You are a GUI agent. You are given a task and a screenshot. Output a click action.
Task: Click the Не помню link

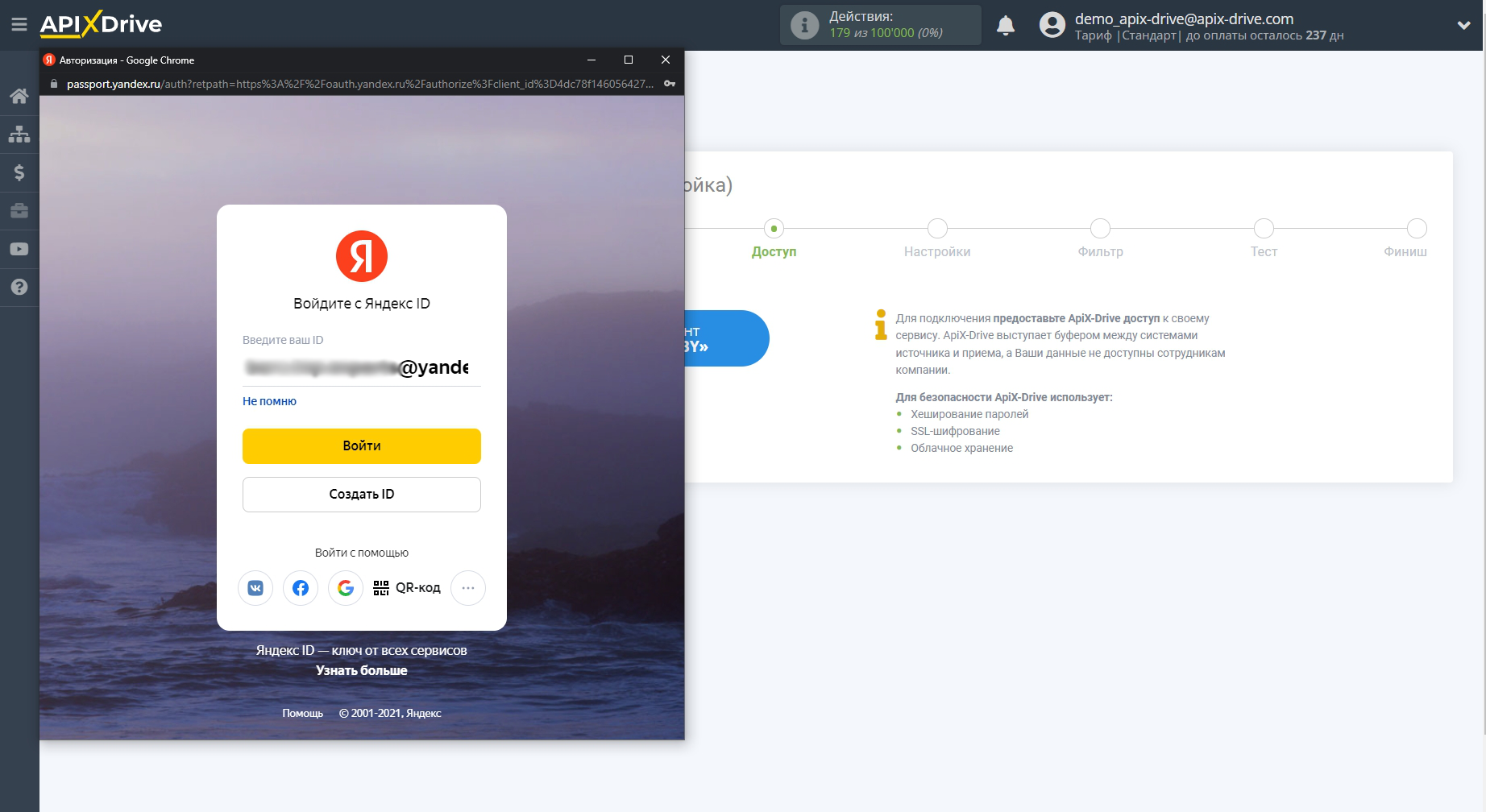tap(269, 401)
